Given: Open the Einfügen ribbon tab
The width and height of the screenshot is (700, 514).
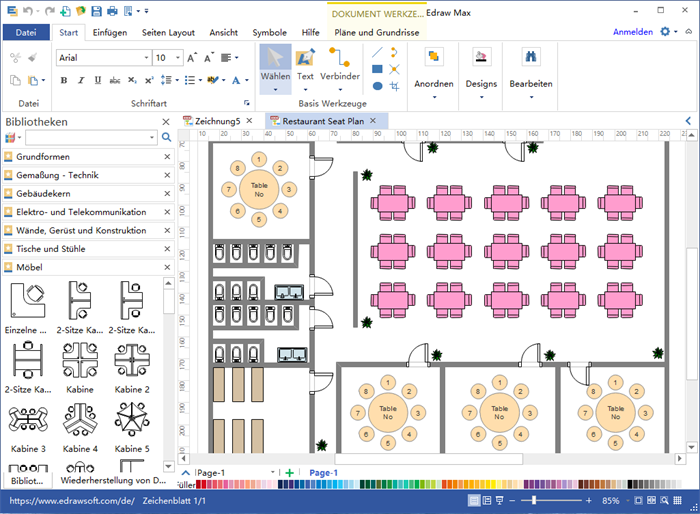Looking at the screenshot, I should (109, 32).
